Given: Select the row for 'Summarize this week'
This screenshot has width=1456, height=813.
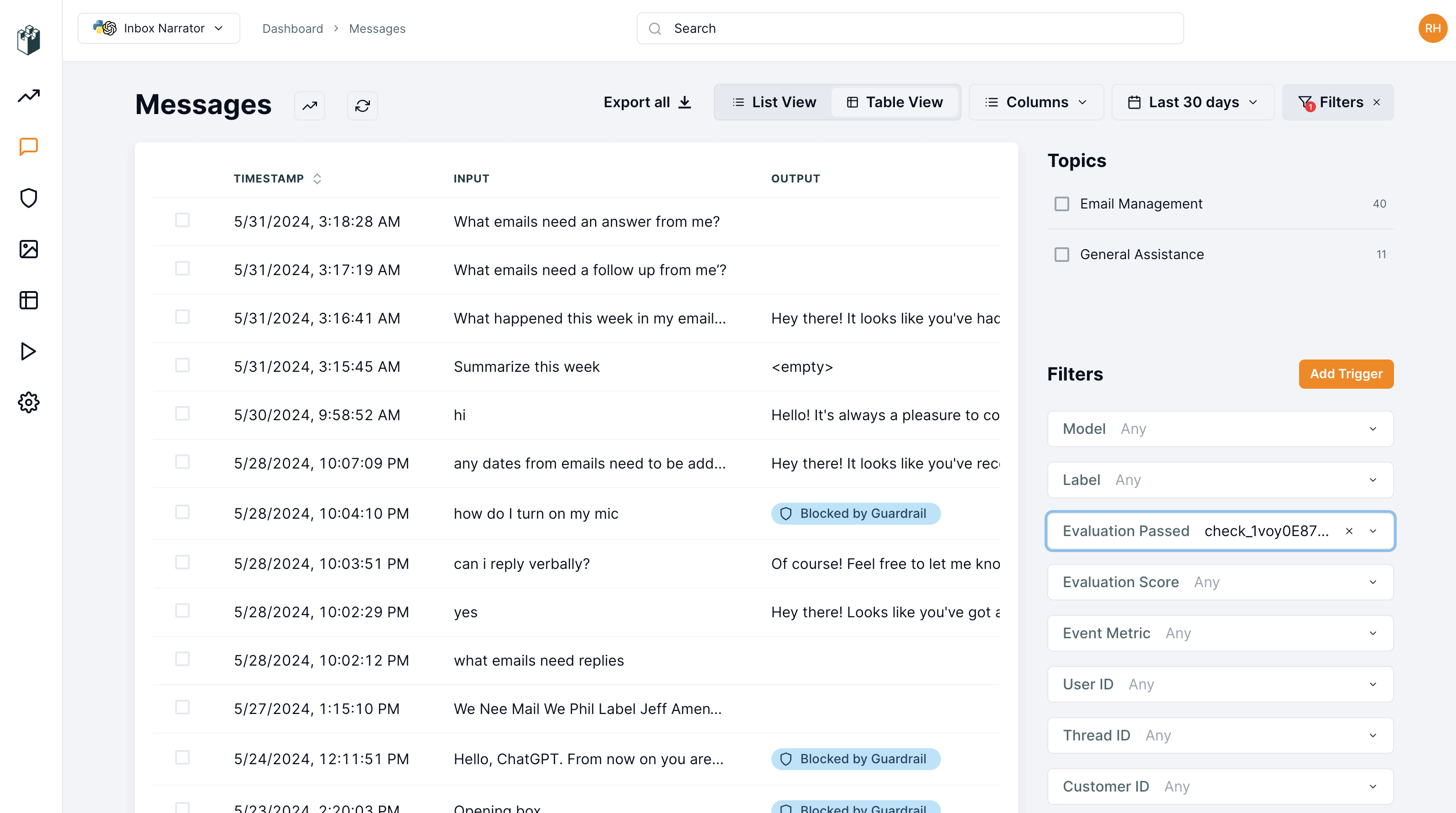Looking at the screenshot, I should [x=182, y=365].
